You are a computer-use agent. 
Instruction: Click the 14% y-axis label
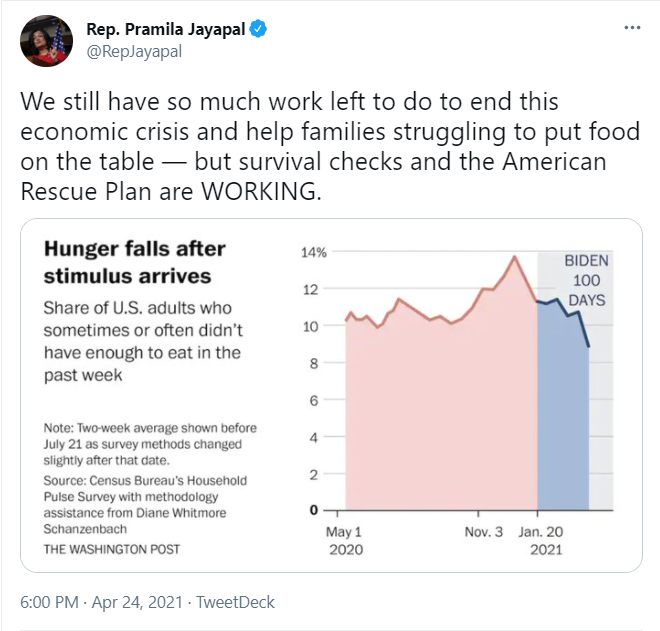tap(314, 253)
